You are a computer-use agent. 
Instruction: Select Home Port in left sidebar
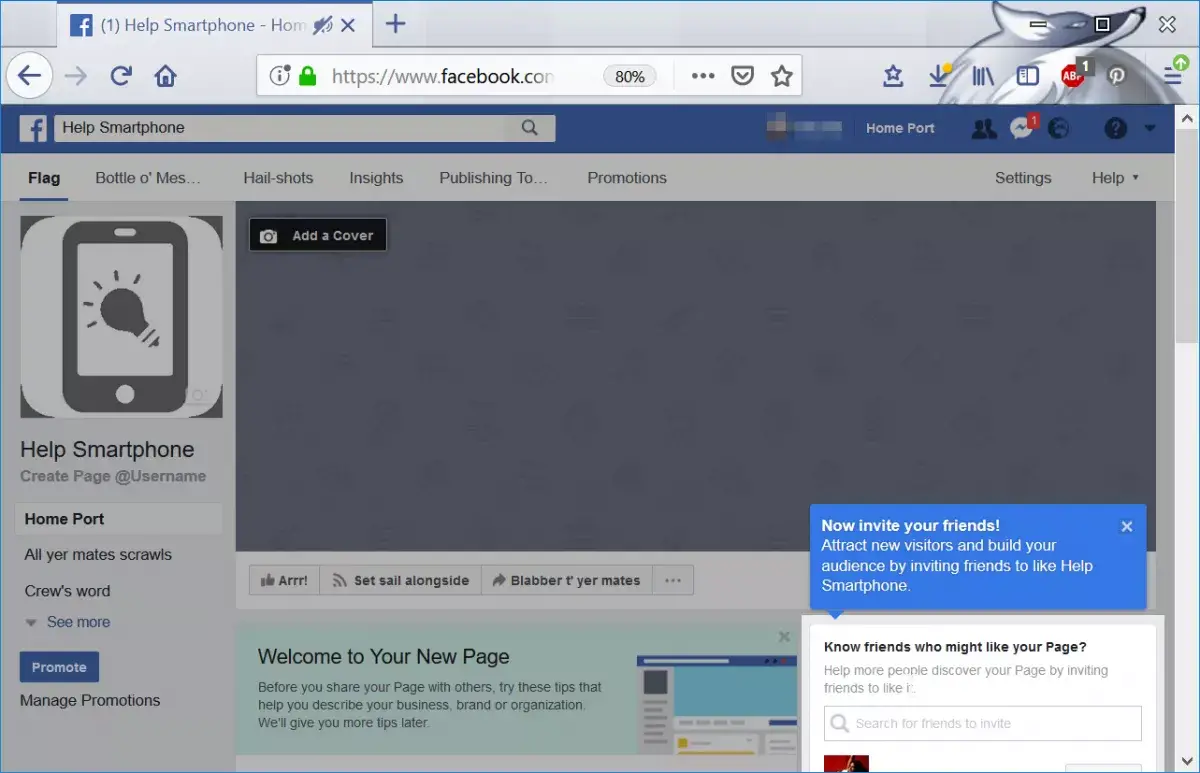click(x=119, y=519)
